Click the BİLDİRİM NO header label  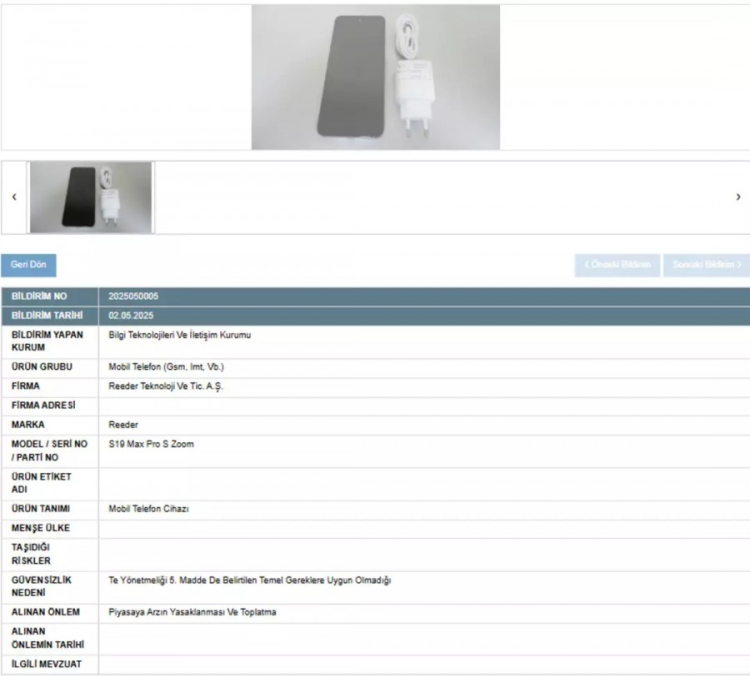(x=39, y=297)
